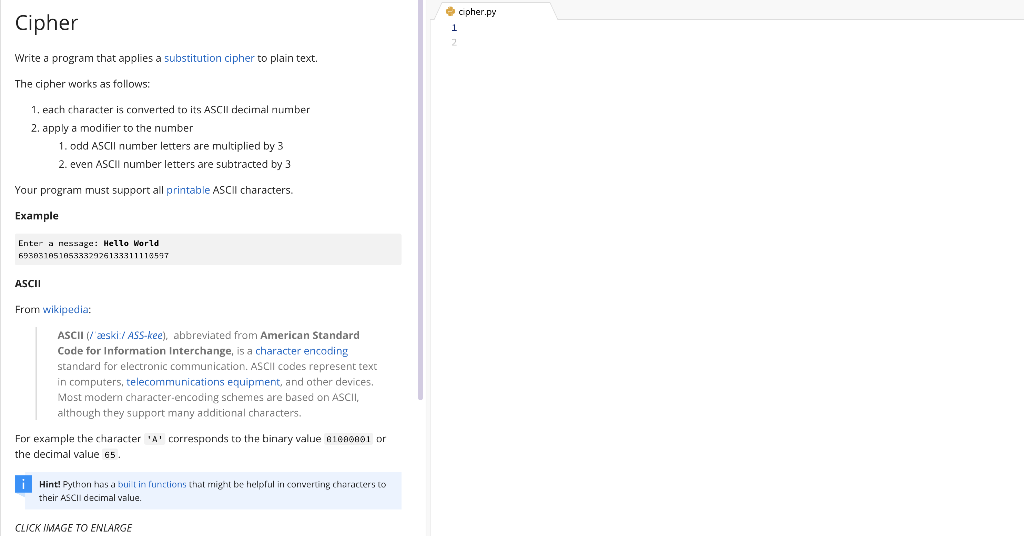Screen dimensions: 1024x536
Task: Open the substitution cipher link
Action: pos(209,58)
